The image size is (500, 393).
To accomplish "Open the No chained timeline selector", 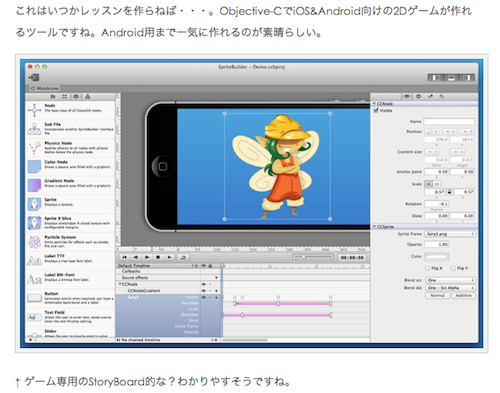I will (x=167, y=340).
